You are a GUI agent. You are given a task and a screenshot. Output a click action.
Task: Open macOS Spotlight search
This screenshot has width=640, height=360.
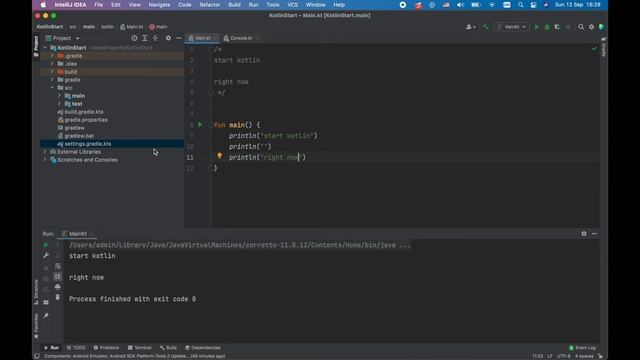[x=520, y=5]
